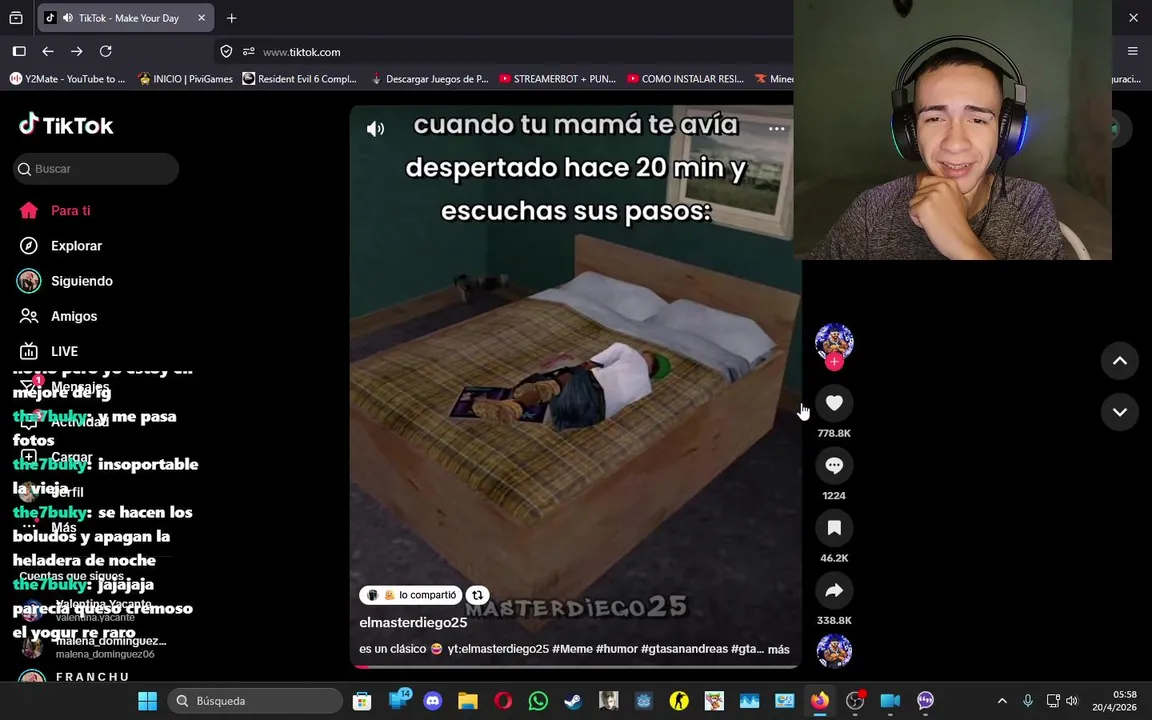This screenshot has width=1152, height=720.
Task: Open the Para ti home feed
Action: click(55, 211)
